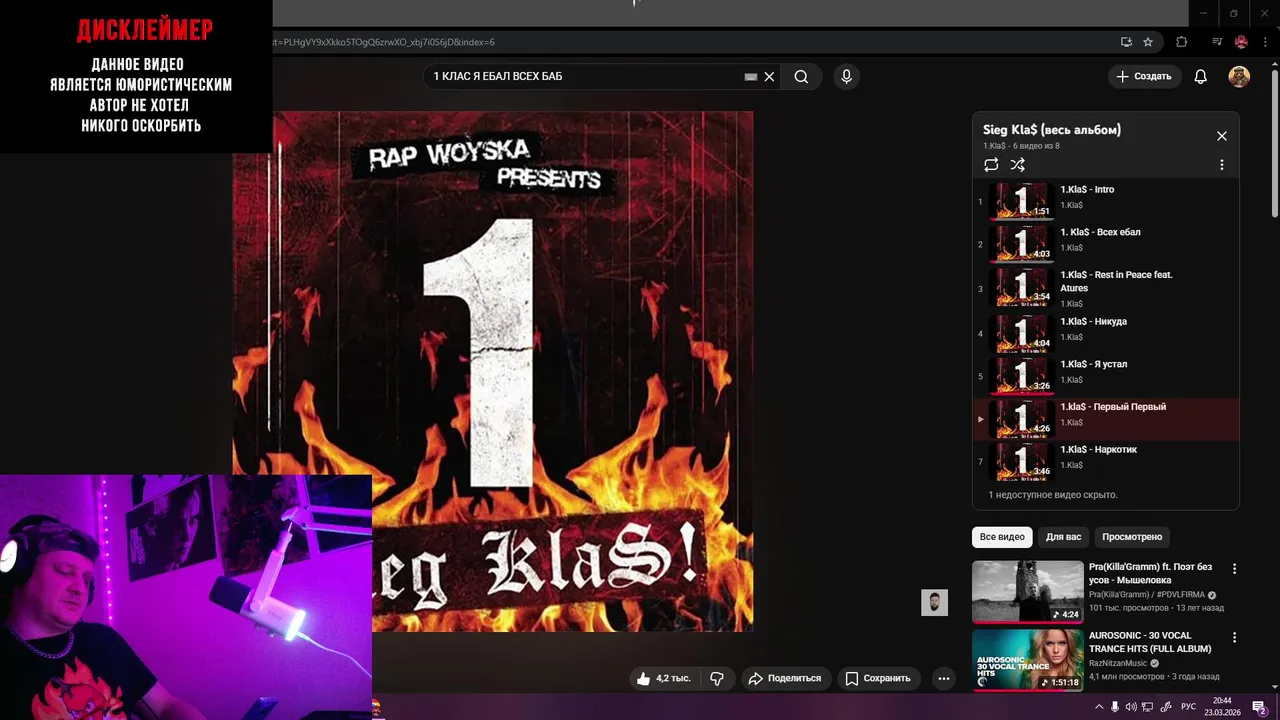Start voice search with the microphone icon
1280x720 pixels.
(x=846, y=77)
